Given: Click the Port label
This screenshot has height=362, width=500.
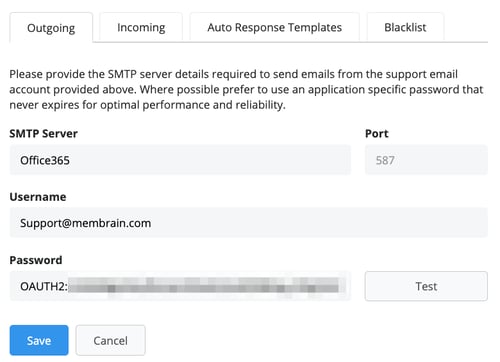Looking at the screenshot, I should [x=377, y=134].
